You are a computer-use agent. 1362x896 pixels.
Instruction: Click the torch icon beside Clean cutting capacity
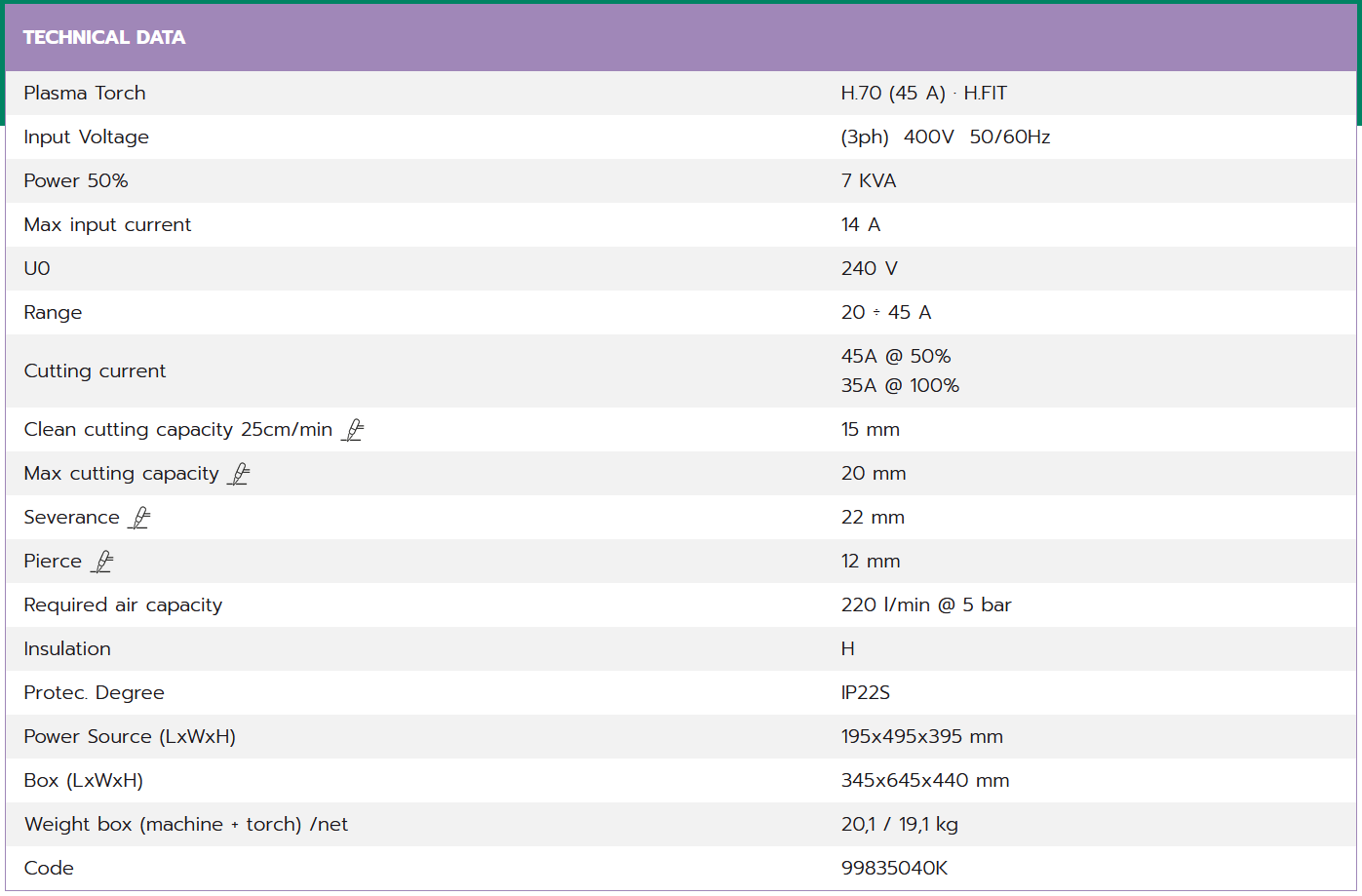352,430
